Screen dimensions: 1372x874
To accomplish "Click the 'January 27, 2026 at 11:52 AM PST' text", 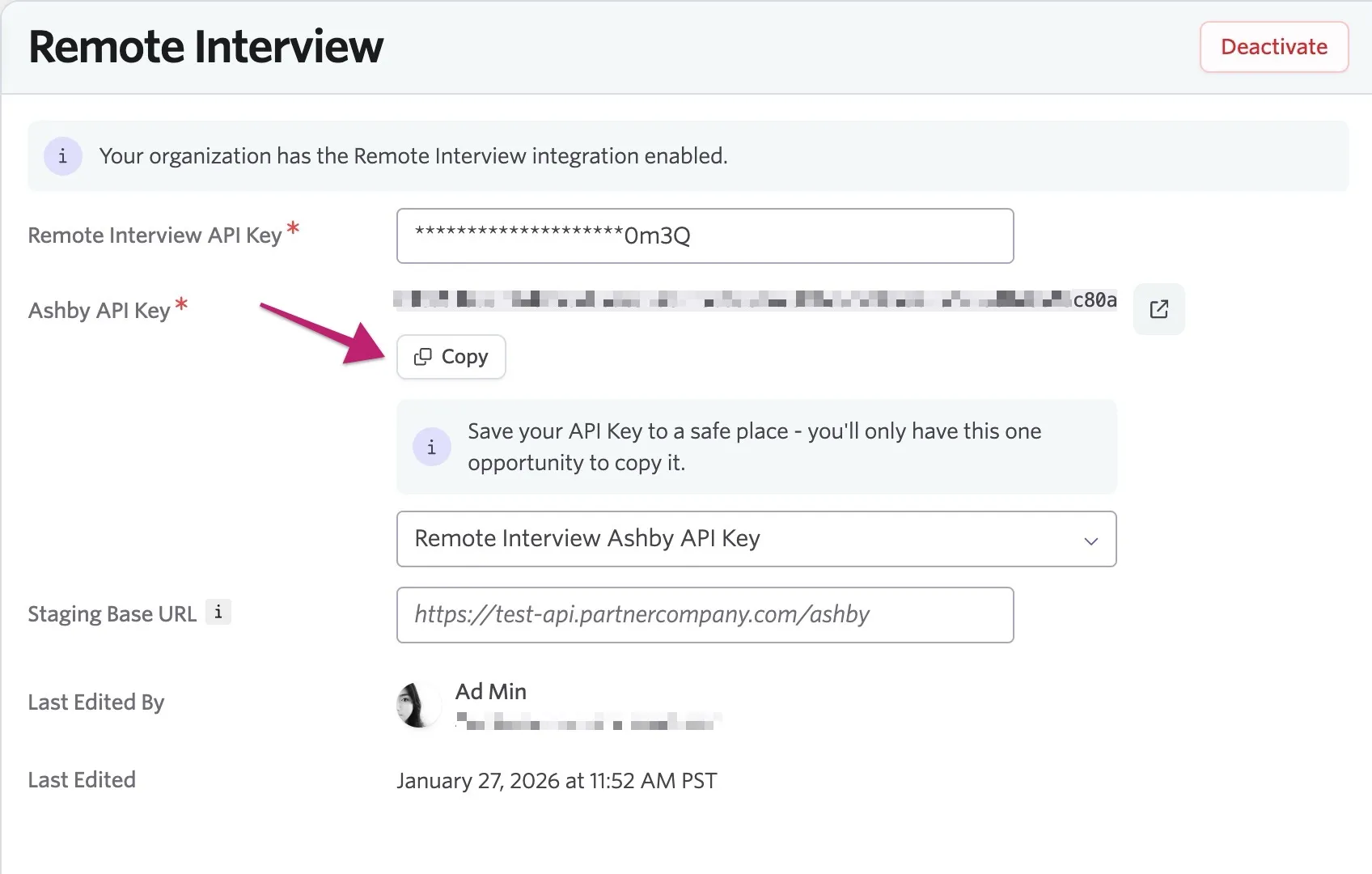I will [557, 781].
